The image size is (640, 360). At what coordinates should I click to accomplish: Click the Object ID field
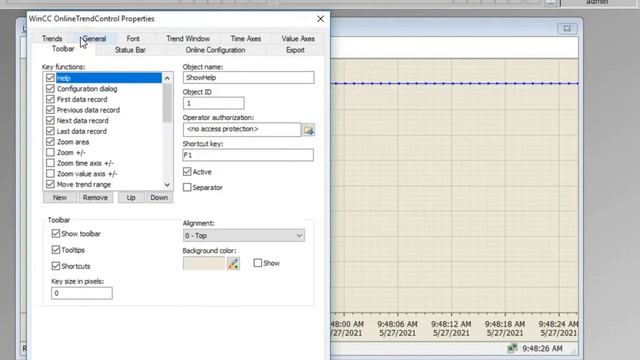coord(213,103)
